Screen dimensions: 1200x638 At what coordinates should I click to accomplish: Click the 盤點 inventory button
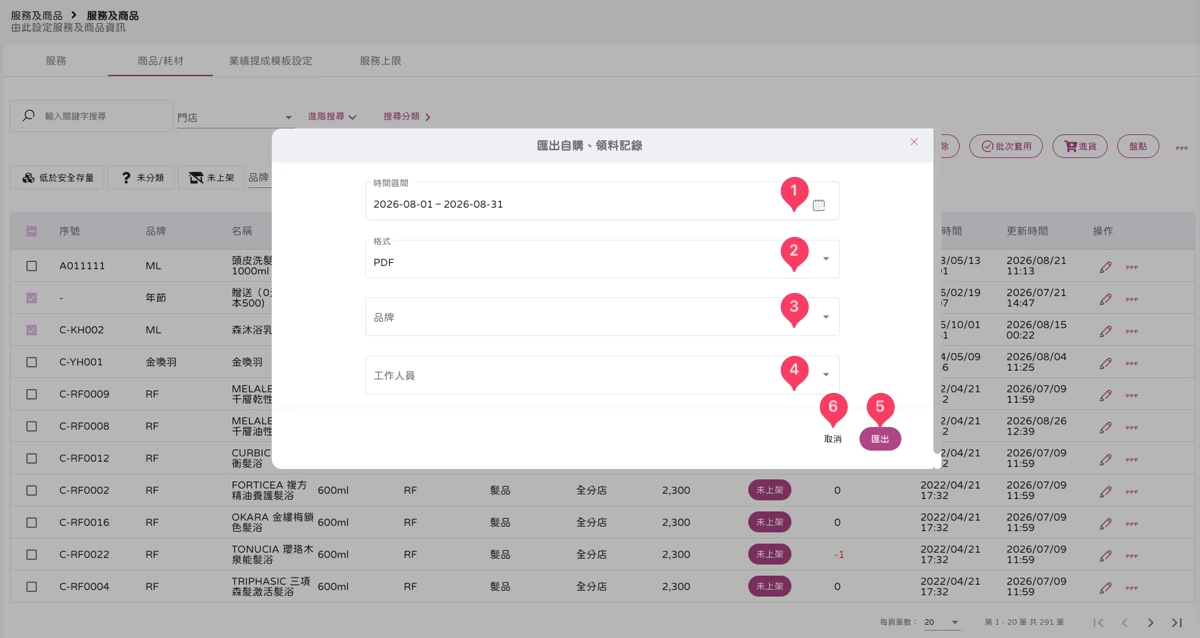tap(1138, 146)
